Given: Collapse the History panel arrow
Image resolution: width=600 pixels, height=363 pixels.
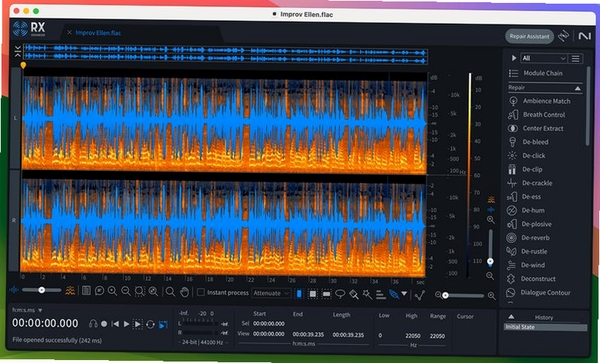Looking at the screenshot, I should (511, 317).
